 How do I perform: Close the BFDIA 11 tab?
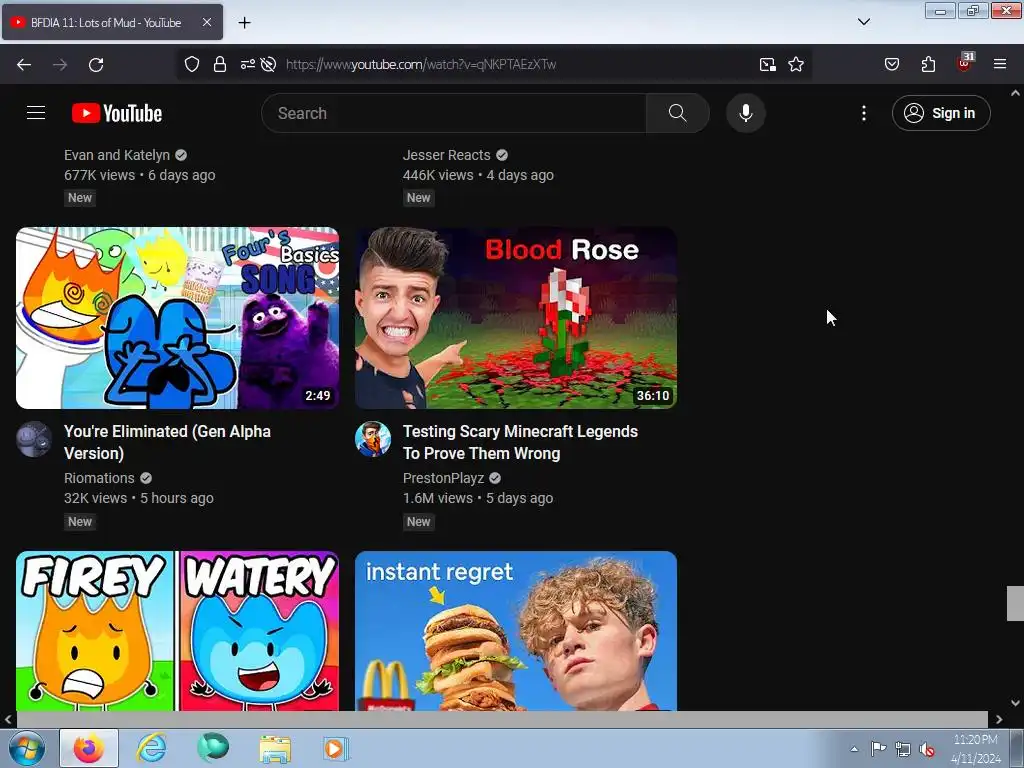[x=206, y=22]
